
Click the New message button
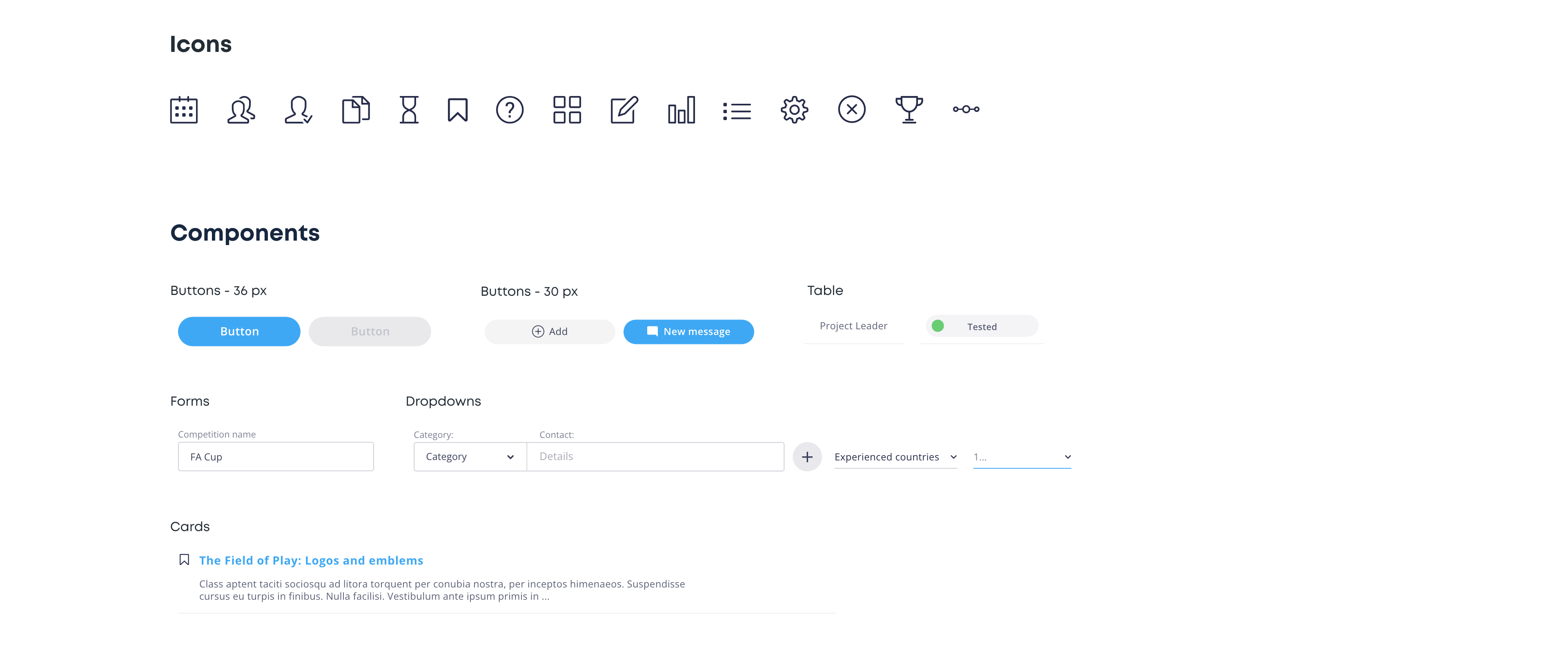(688, 331)
